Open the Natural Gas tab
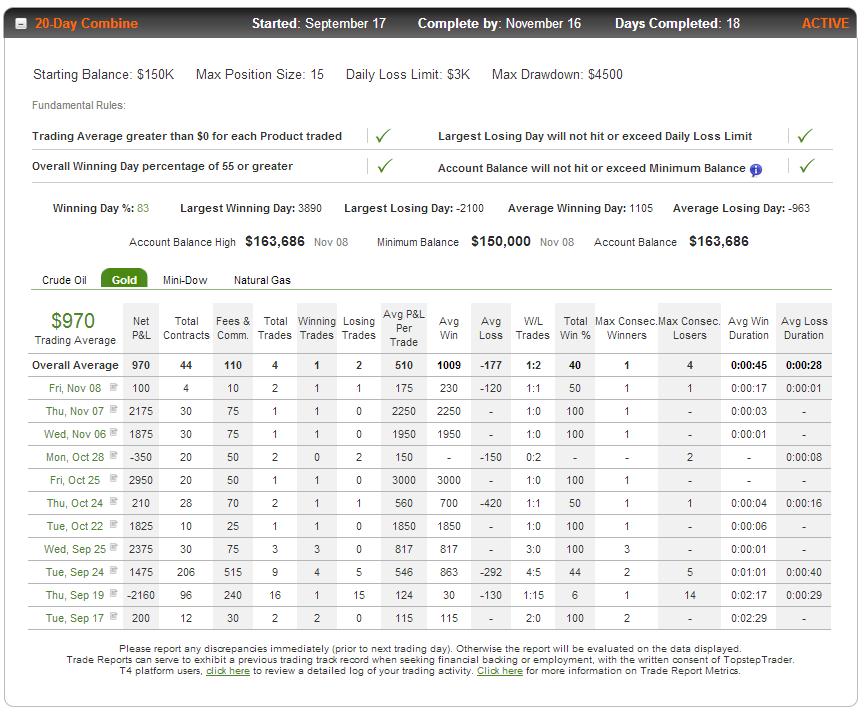This screenshot has height=716, width=864. point(262,280)
